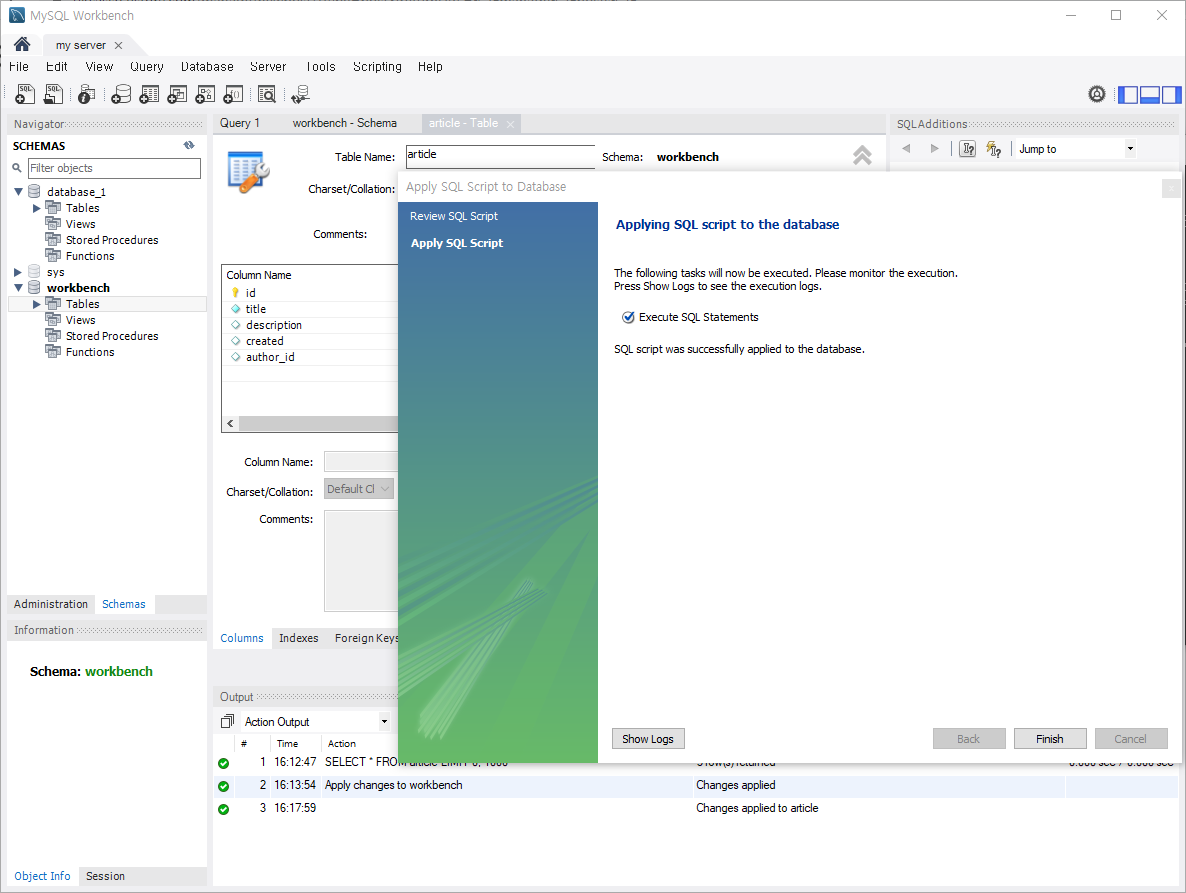
Task: Select Stored Procedures under workbench
Action: point(112,336)
